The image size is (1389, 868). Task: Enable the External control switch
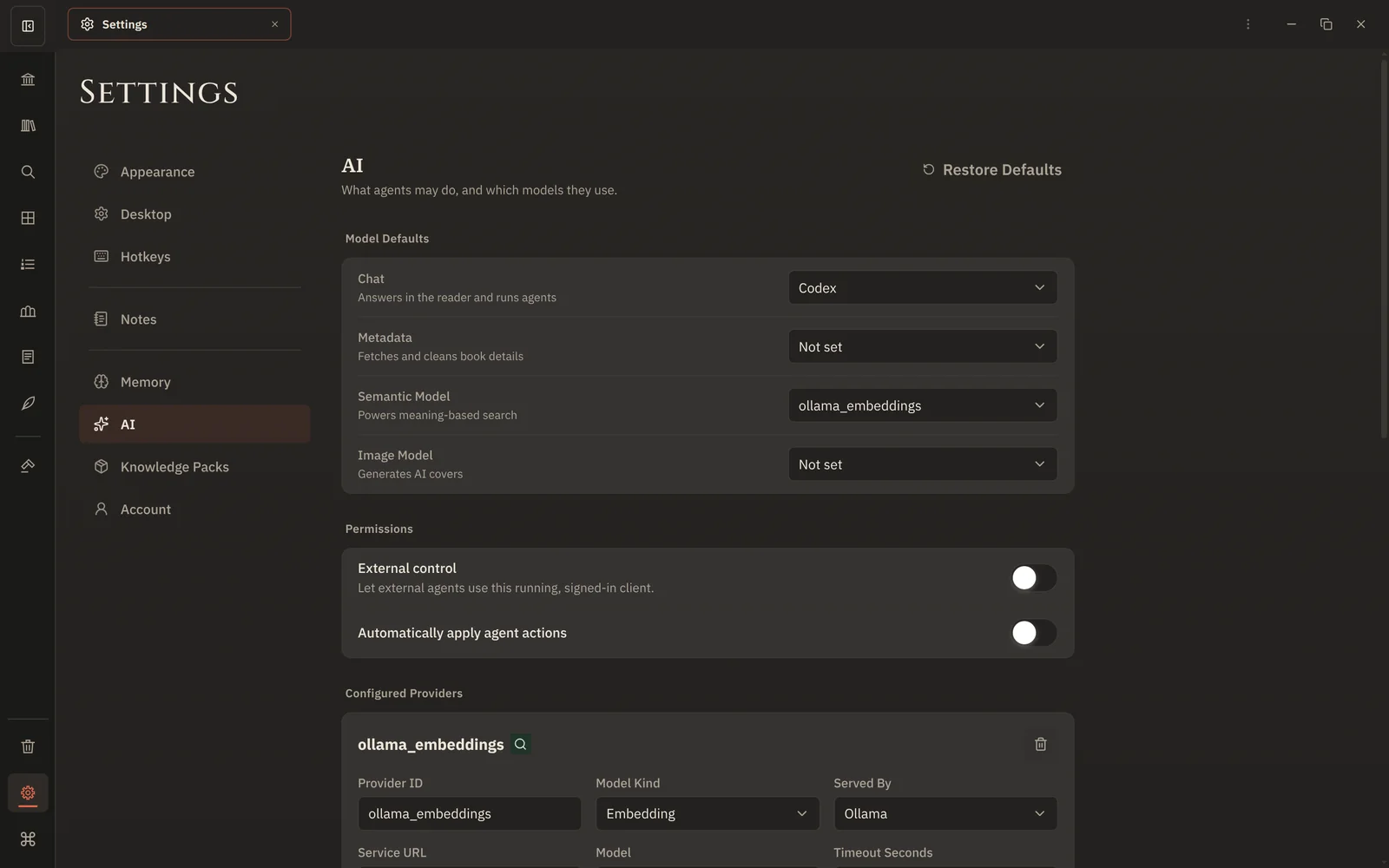tap(1033, 578)
